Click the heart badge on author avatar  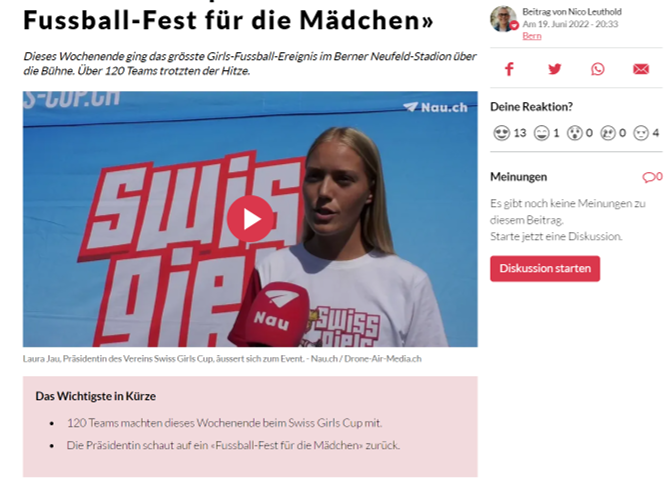pyautogui.click(x=514, y=26)
